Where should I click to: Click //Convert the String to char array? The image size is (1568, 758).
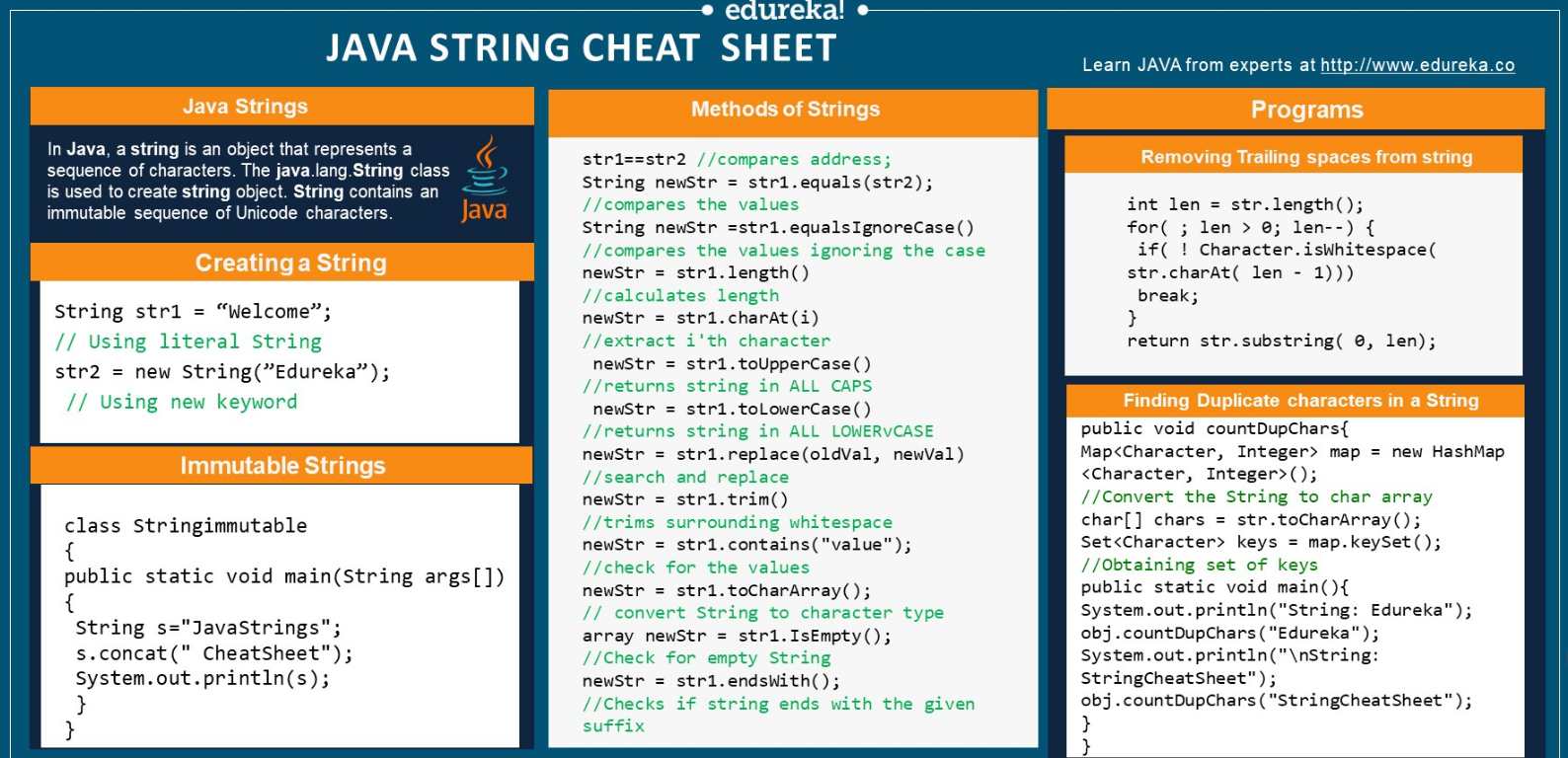click(1256, 497)
